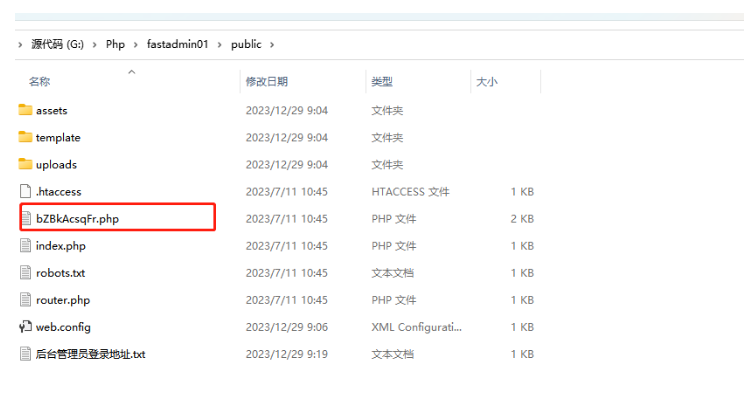This screenshot has width=746, height=420.
Task: Click the XML Configurati... type cell
Action: (416, 327)
